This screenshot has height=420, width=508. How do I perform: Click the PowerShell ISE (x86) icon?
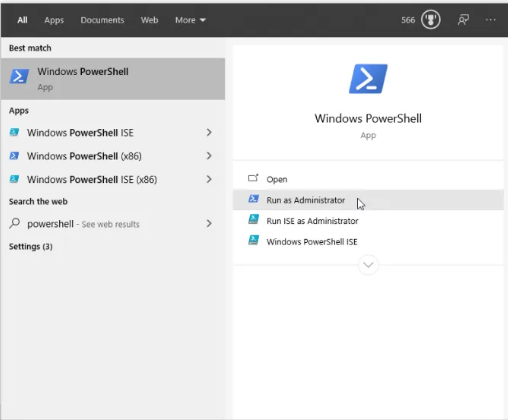tap(14, 179)
